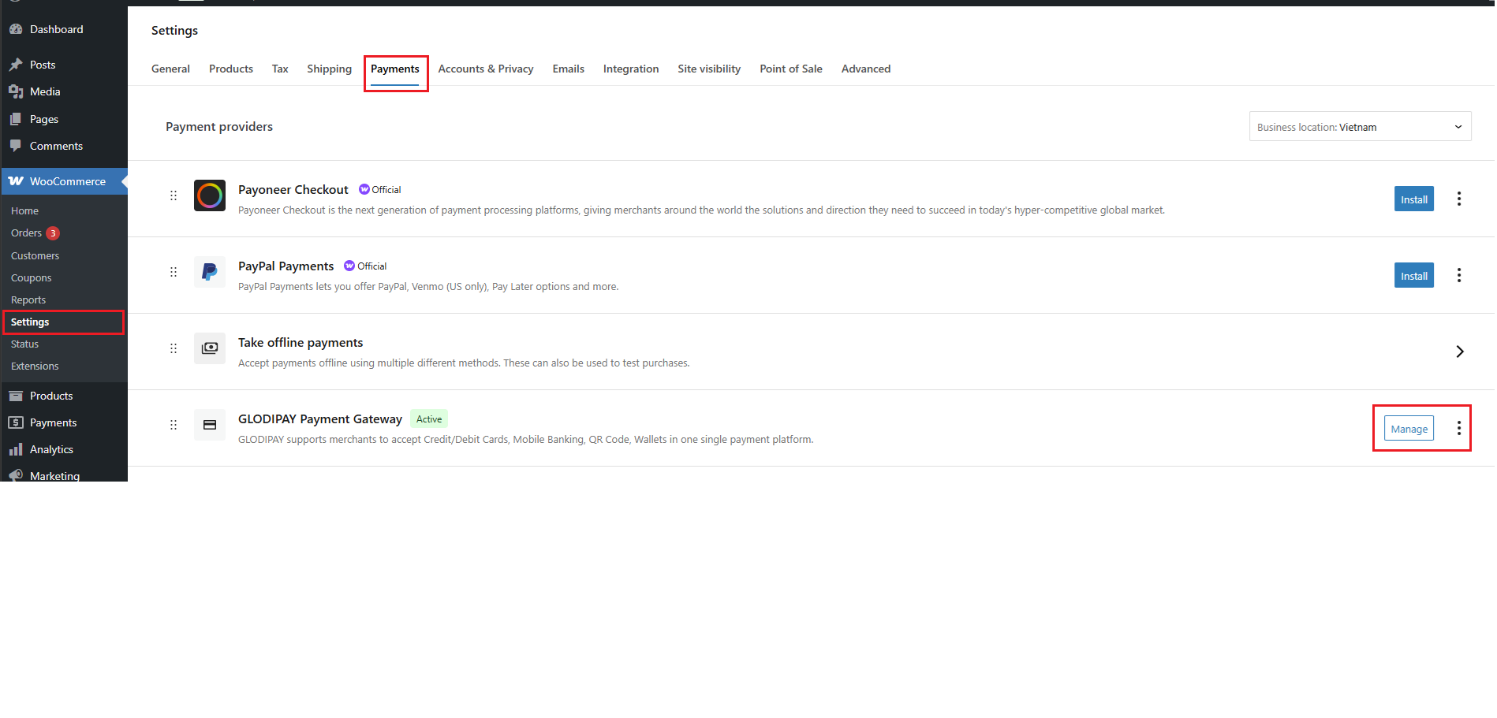Viewport: 1497px width, 718px height.
Task: Open GLODIPAY three-dot options menu
Action: pos(1459,428)
